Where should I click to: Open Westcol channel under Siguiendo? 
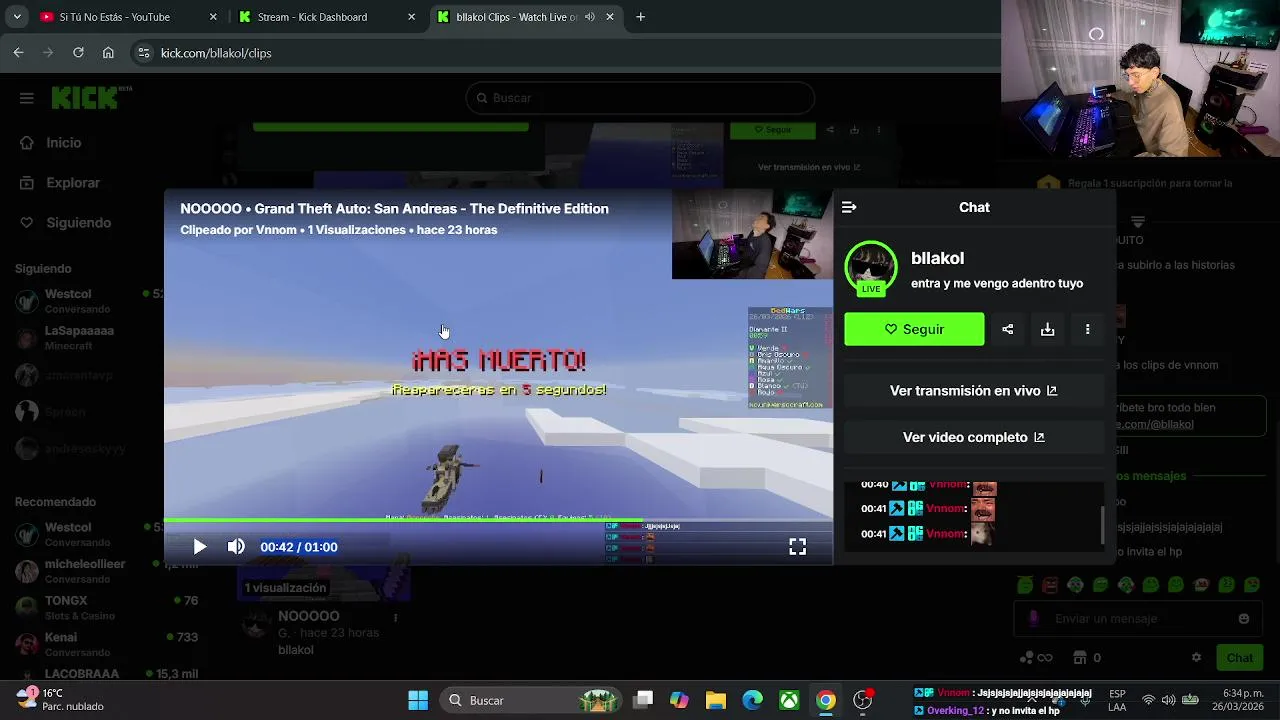pyautogui.click(x=85, y=301)
